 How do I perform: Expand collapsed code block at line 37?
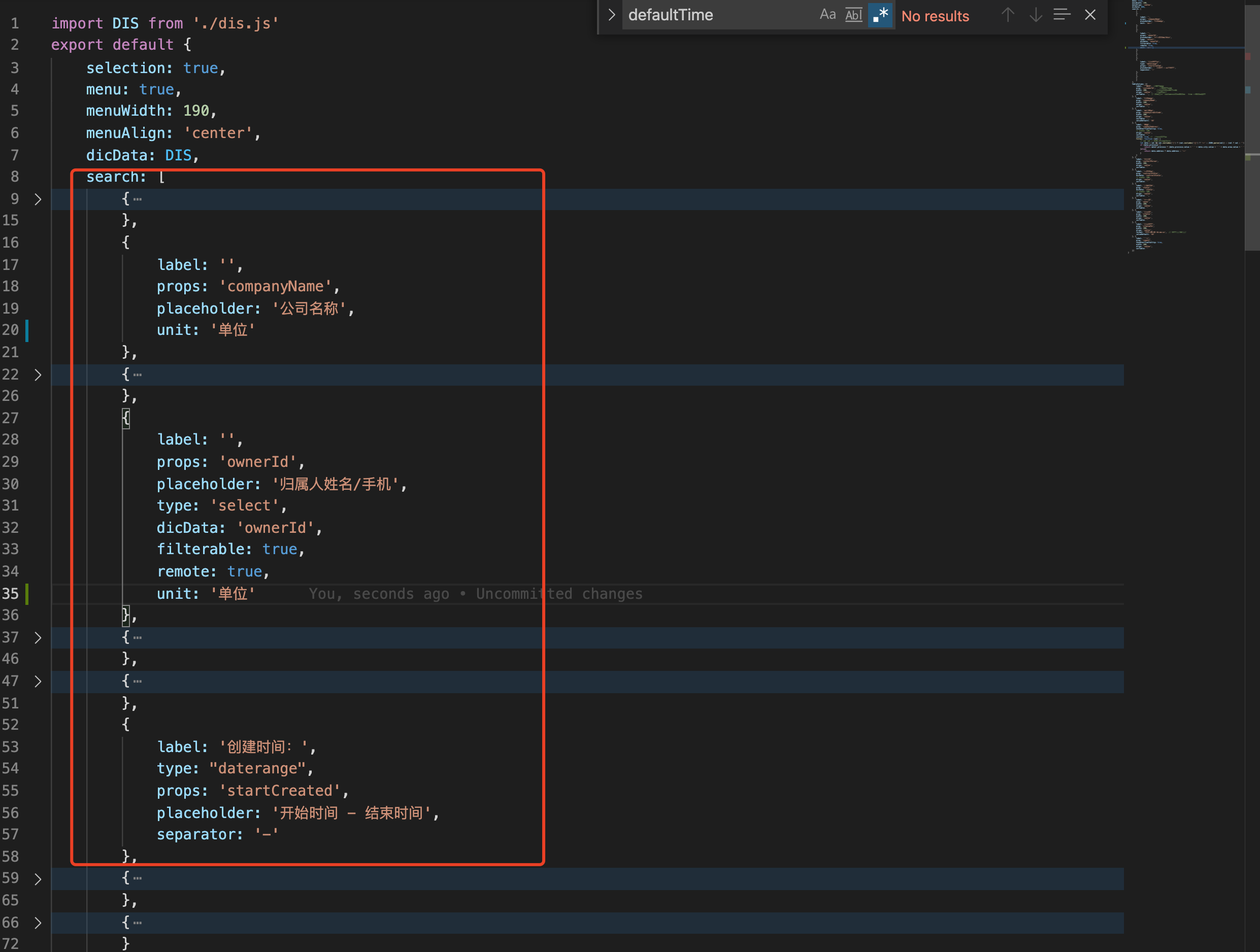click(x=38, y=637)
